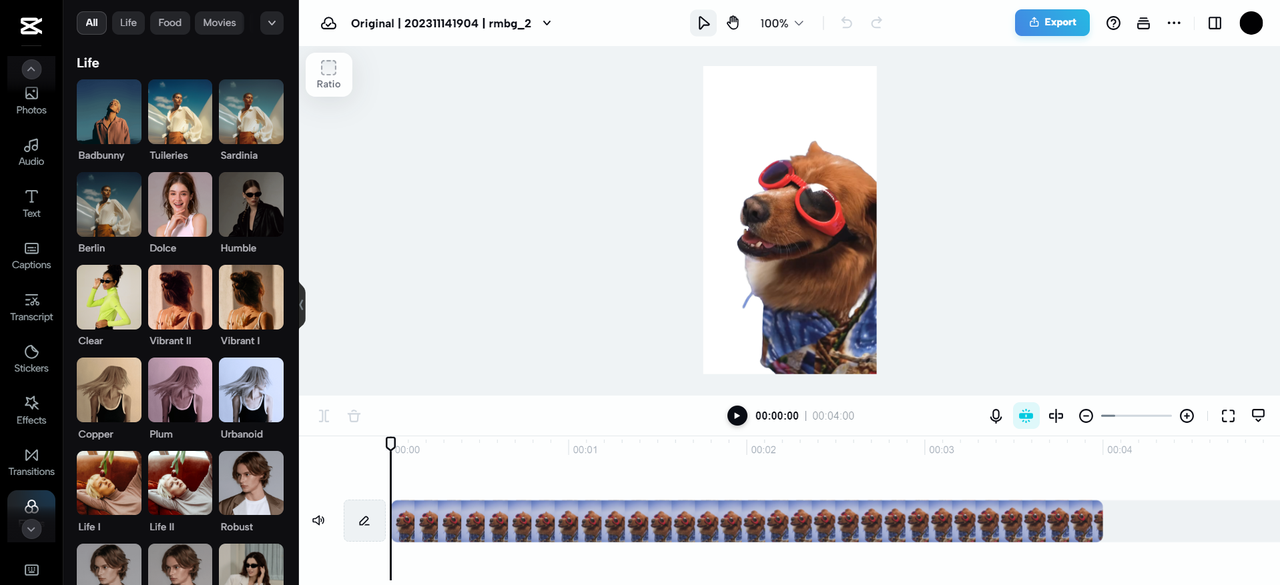Screen dimensions: 1280x585
Task: Click the split at playhead icon near zoom
Action: [1056, 416]
